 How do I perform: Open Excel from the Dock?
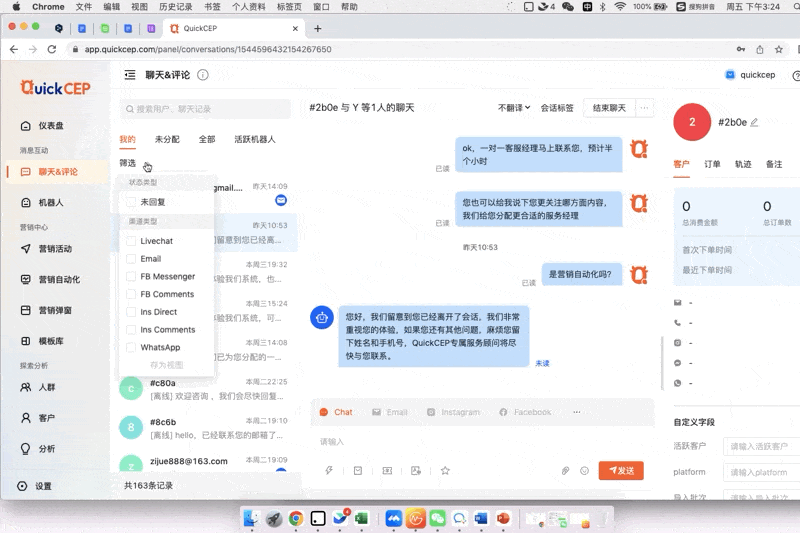(x=361, y=519)
